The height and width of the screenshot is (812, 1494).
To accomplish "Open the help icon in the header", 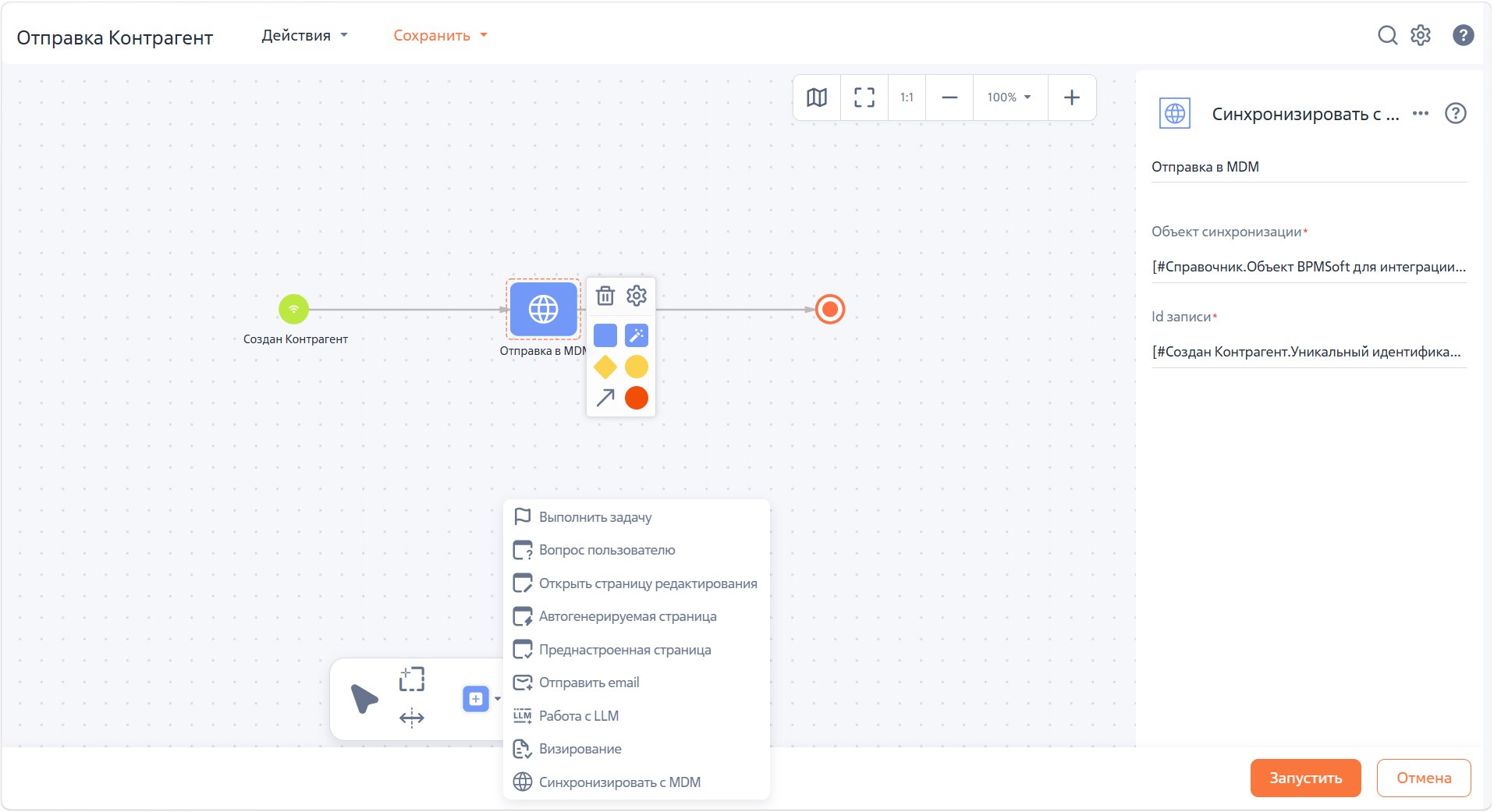I will 1463,35.
